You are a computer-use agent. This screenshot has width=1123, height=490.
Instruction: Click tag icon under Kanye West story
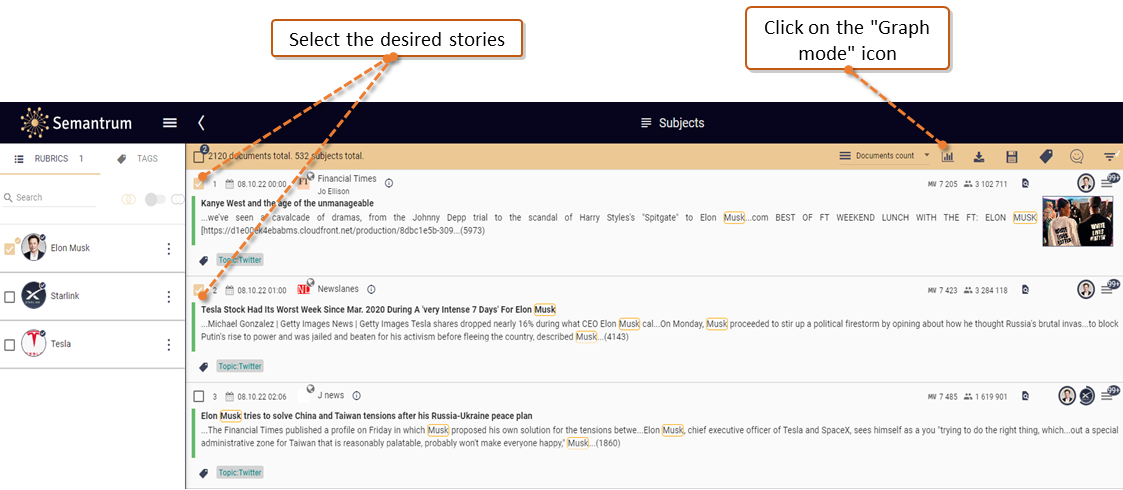204,260
